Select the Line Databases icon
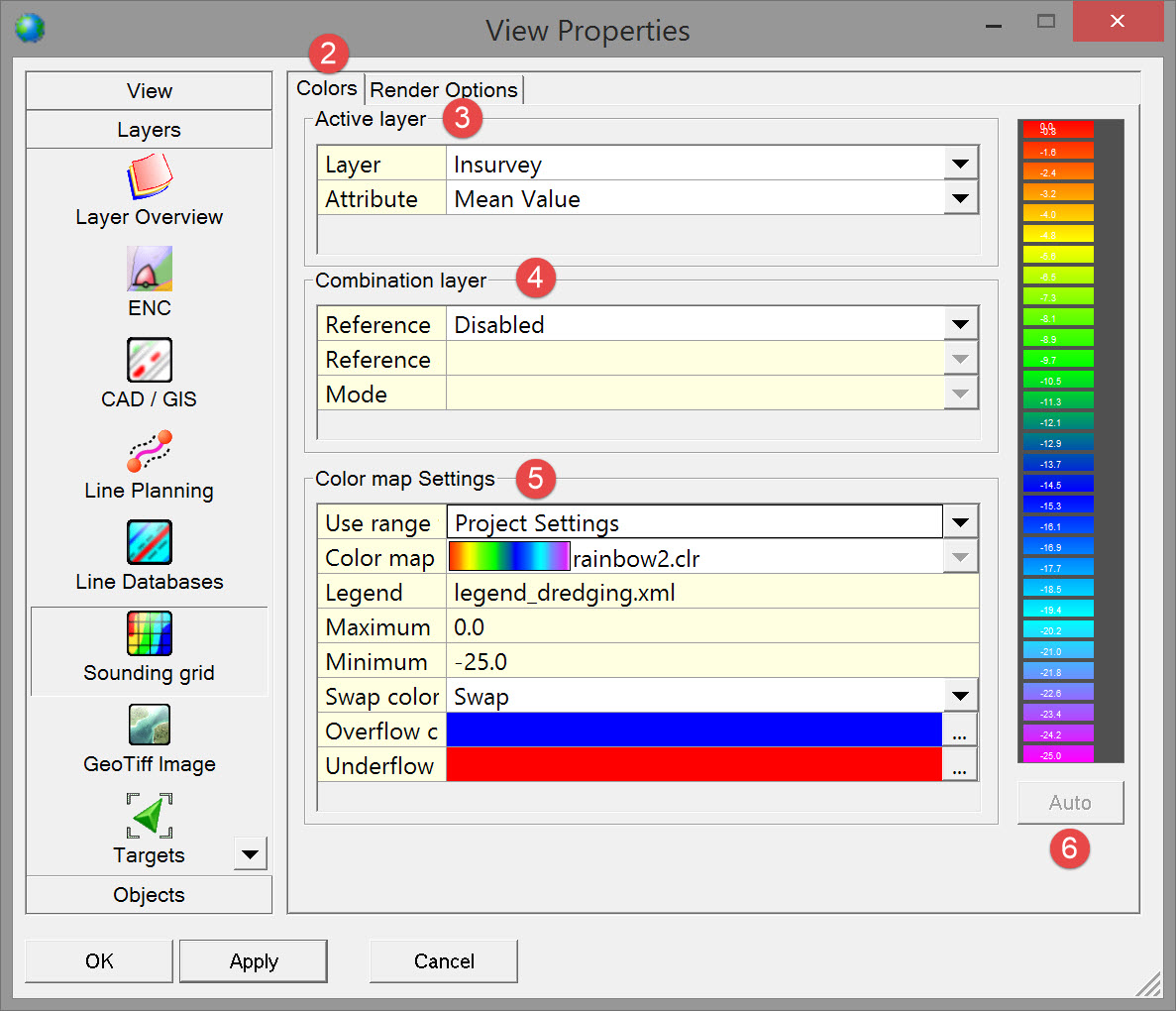This screenshot has height=1011, width=1176. (x=149, y=543)
